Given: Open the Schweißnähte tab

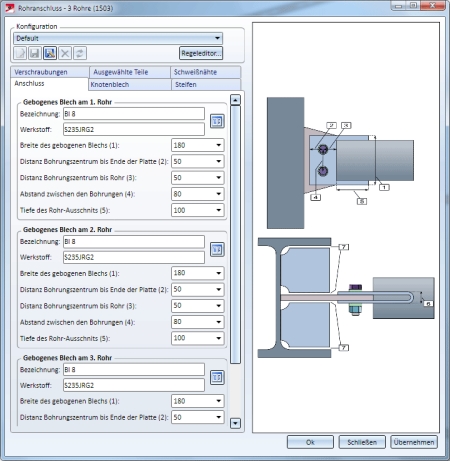Looking at the screenshot, I should 206,72.
